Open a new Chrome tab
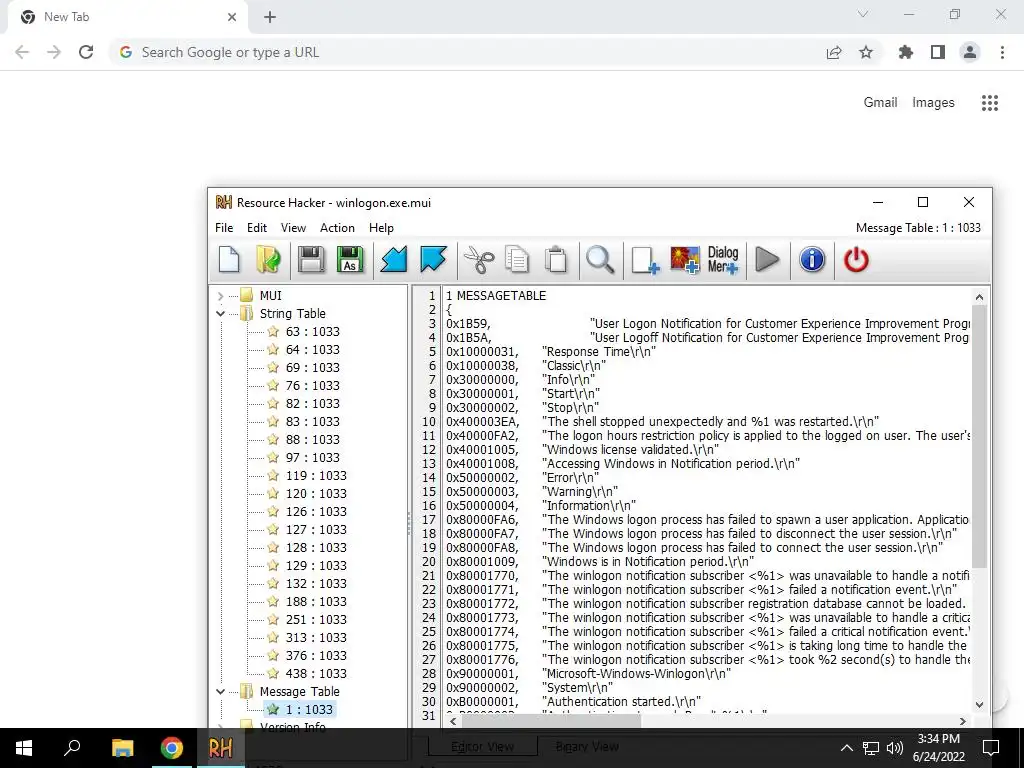 270,17
